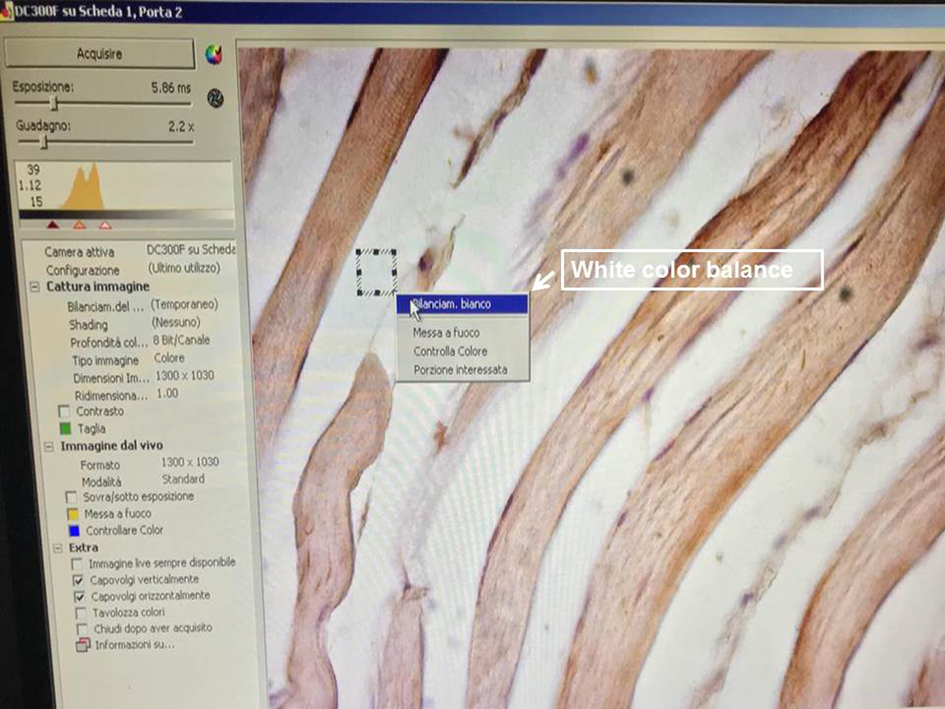Open the color wheel icon beside Acquisire
This screenshot has width=945, height=709.
[213, 54]
